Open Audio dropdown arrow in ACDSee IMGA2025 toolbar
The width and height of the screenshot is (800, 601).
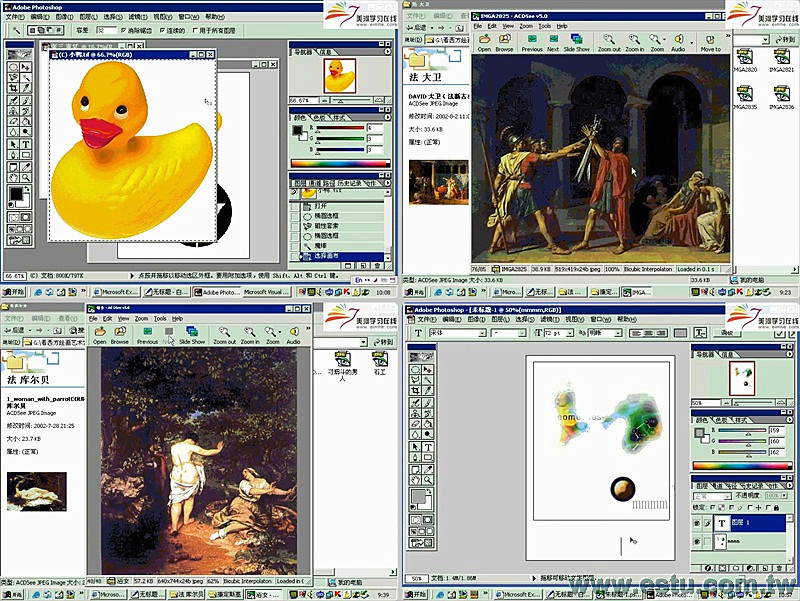pyautogui.click(x=692, y=42)
